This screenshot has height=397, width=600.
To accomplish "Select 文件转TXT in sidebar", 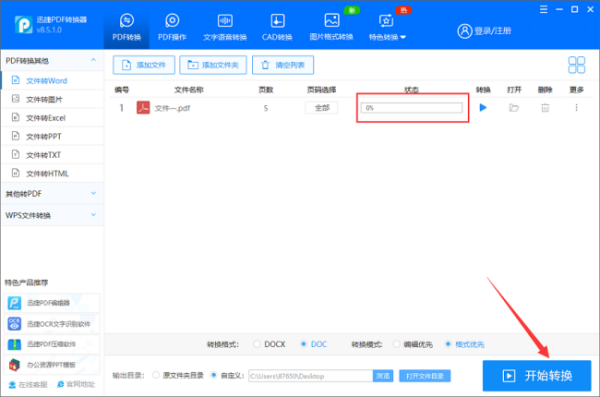I will [x=52, y=155].
